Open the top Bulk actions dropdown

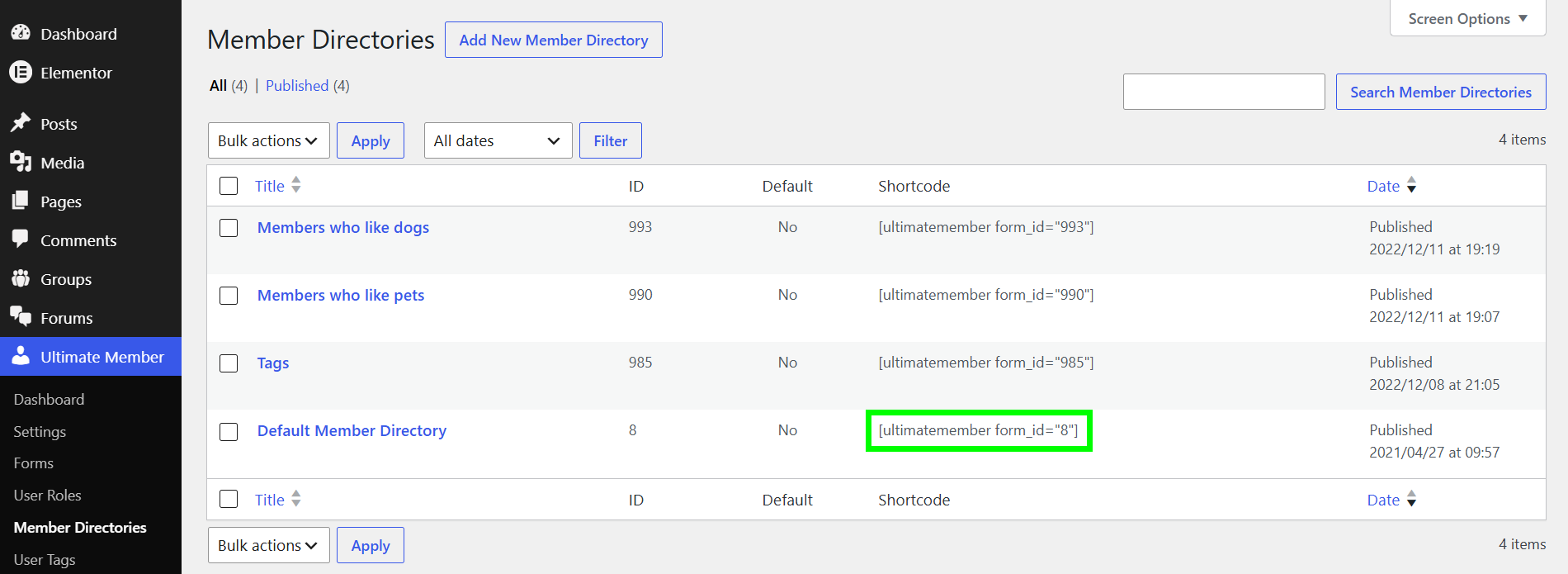tap(269, 140)
